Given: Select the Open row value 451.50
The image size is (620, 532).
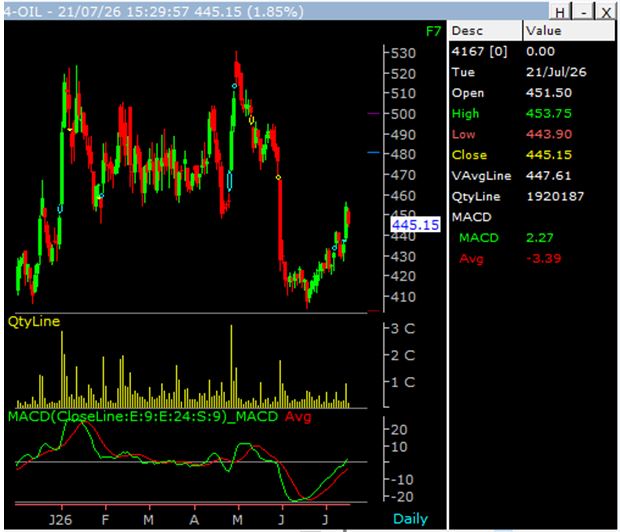Looking at the screenshot, I should (x=549, y=93).
